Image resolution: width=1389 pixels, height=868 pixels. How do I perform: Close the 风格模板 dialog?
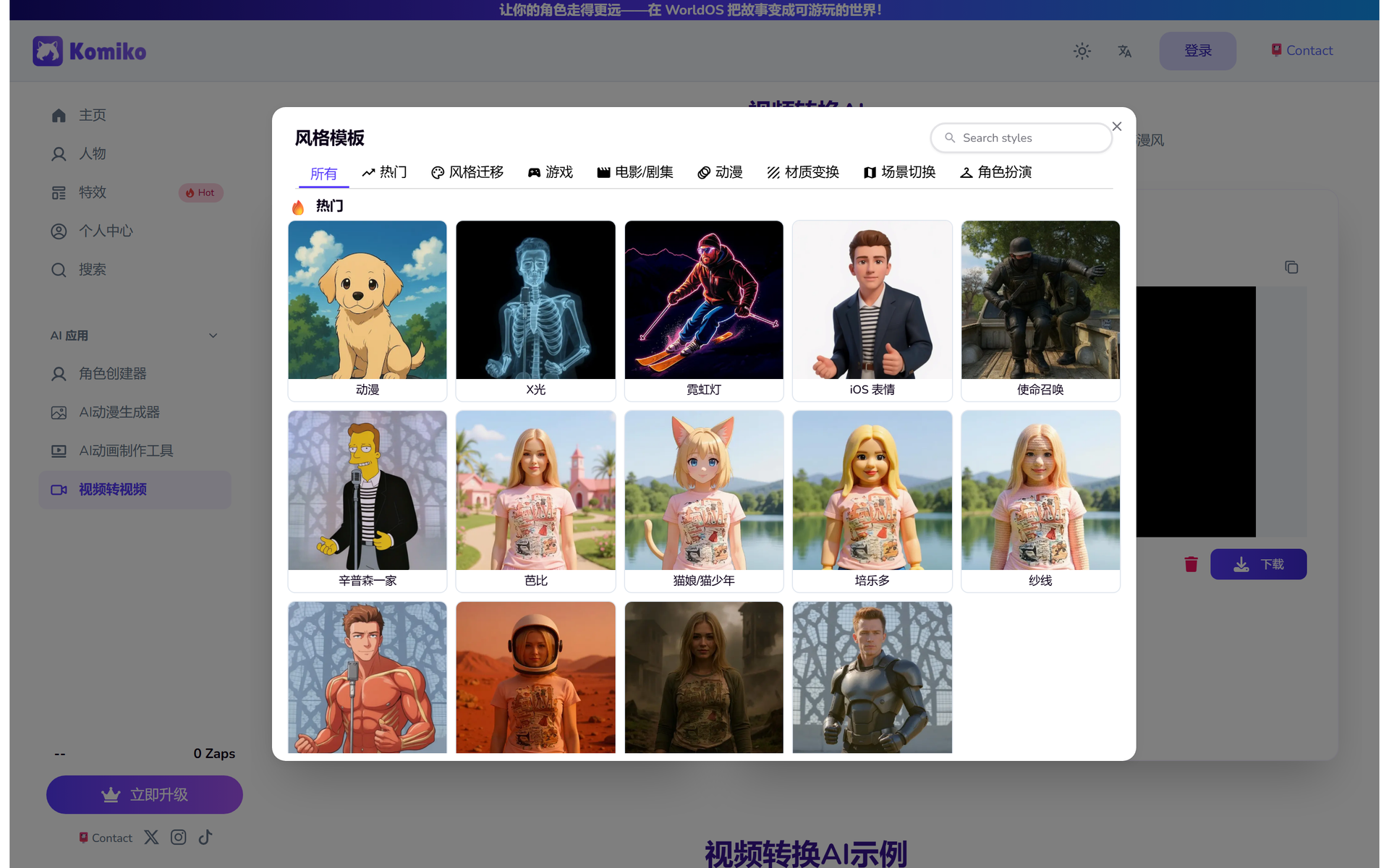pyautogui.click(x=1117, y=127)
